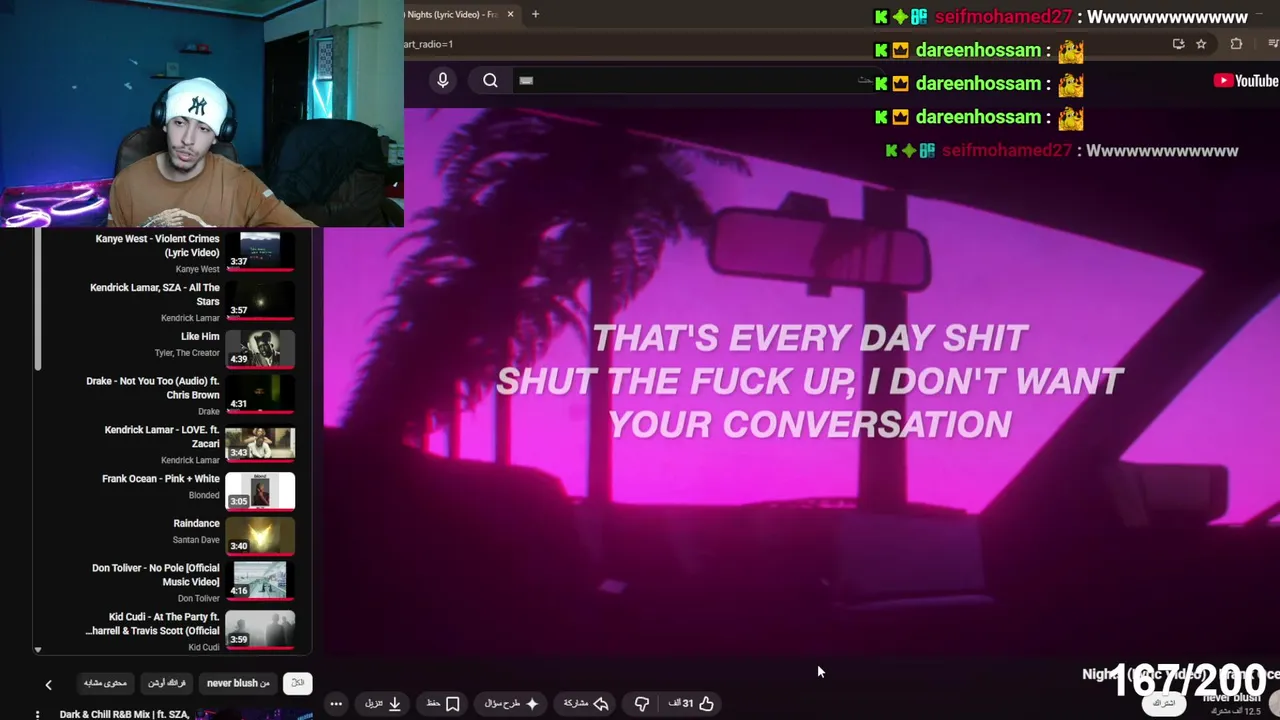Click the 'Raindance' title text
The height and width of the screenshot is (720, 1280).
point(196,523)
